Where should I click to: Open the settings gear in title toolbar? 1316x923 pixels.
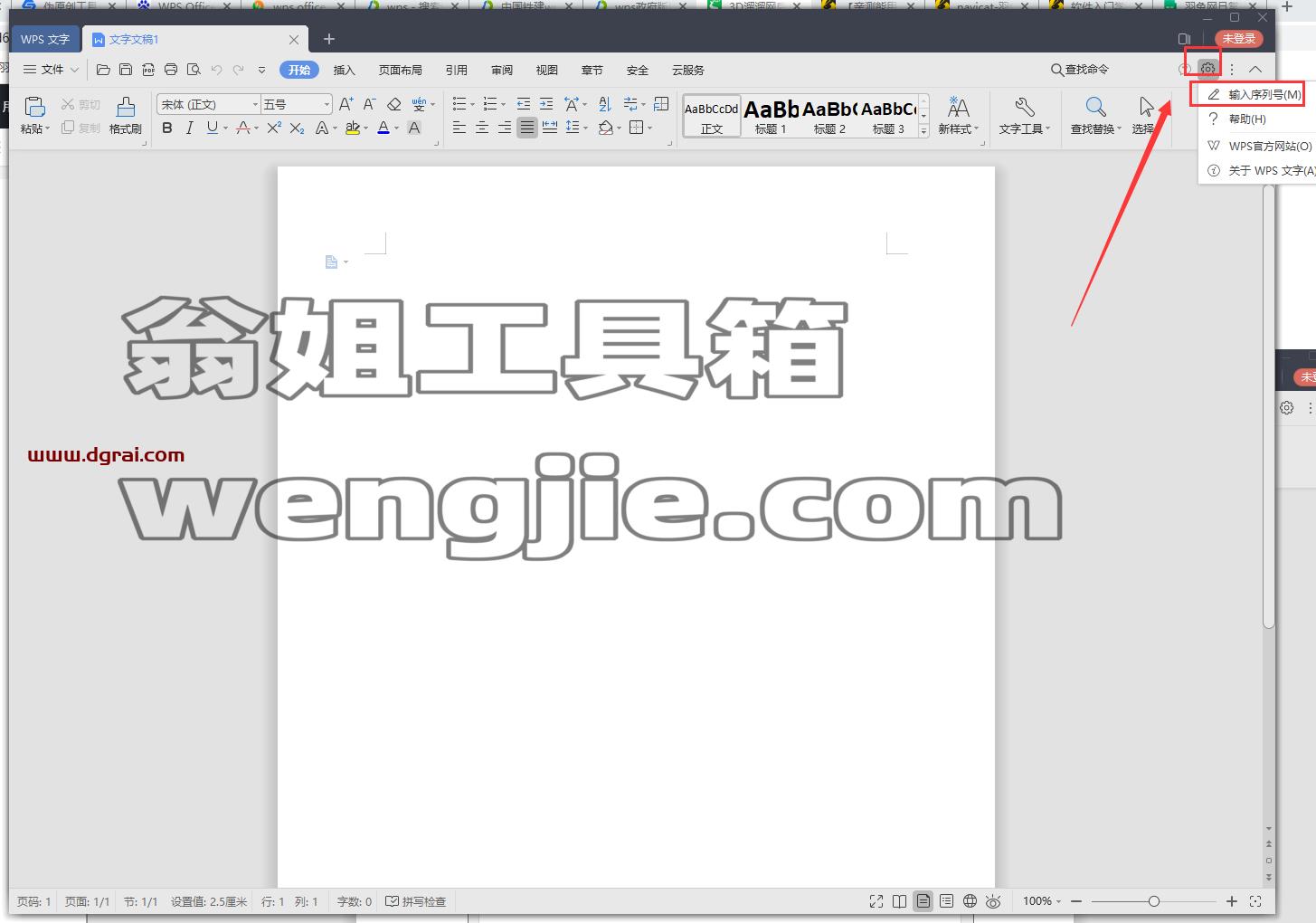click(x=1207, y=69)
